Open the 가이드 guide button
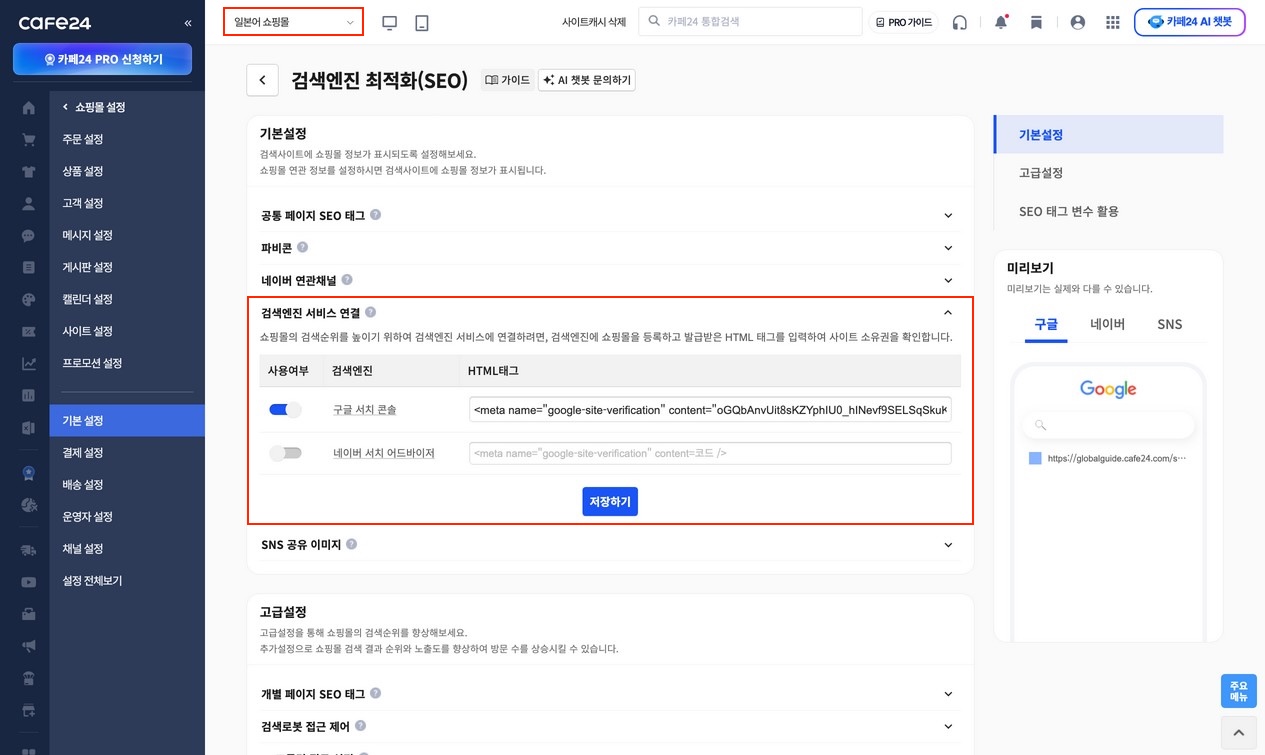The height and width of the screenshot is (755, 1265). (507, 80)
